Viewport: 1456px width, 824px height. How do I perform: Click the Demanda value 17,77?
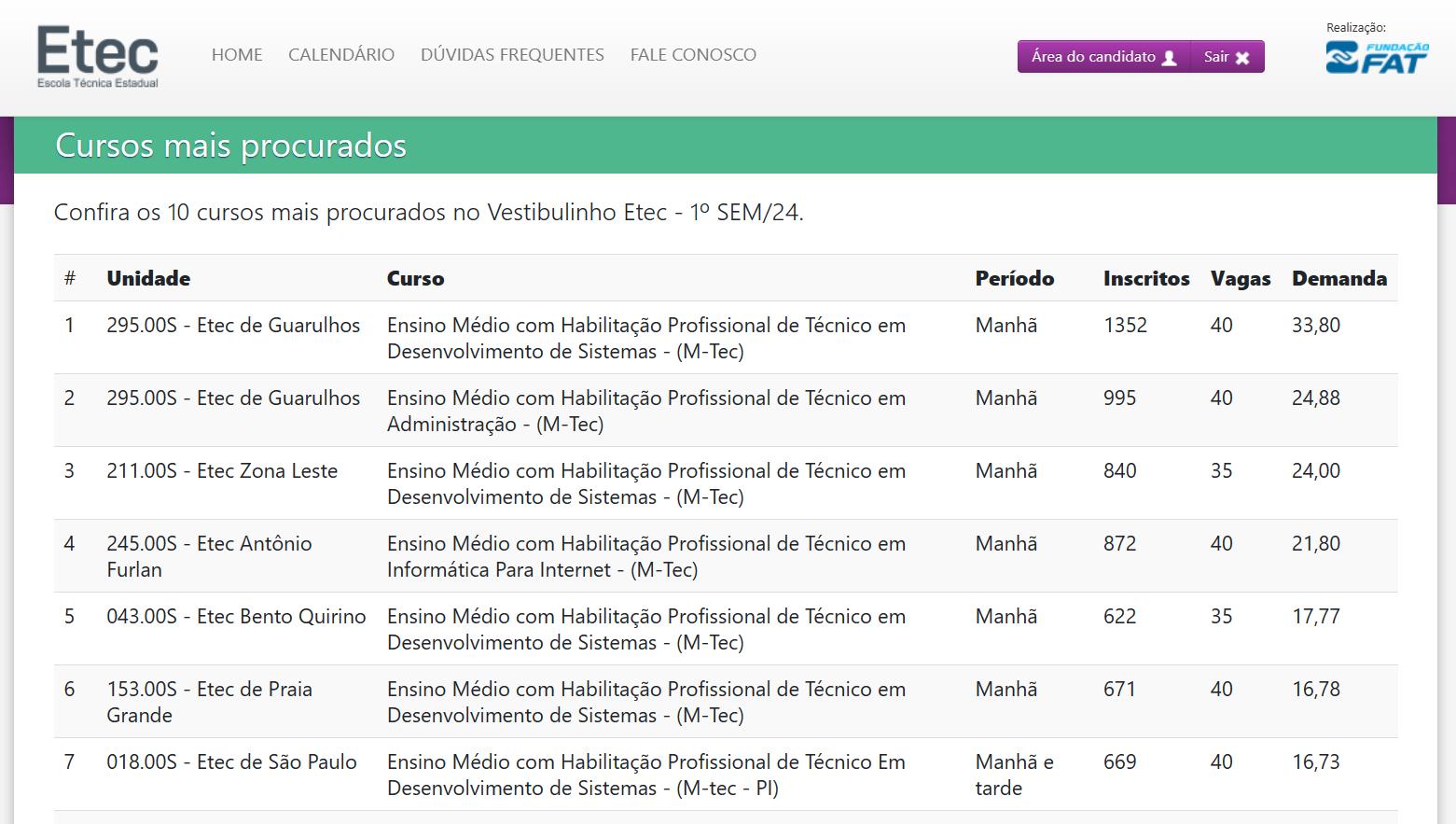1316,617
